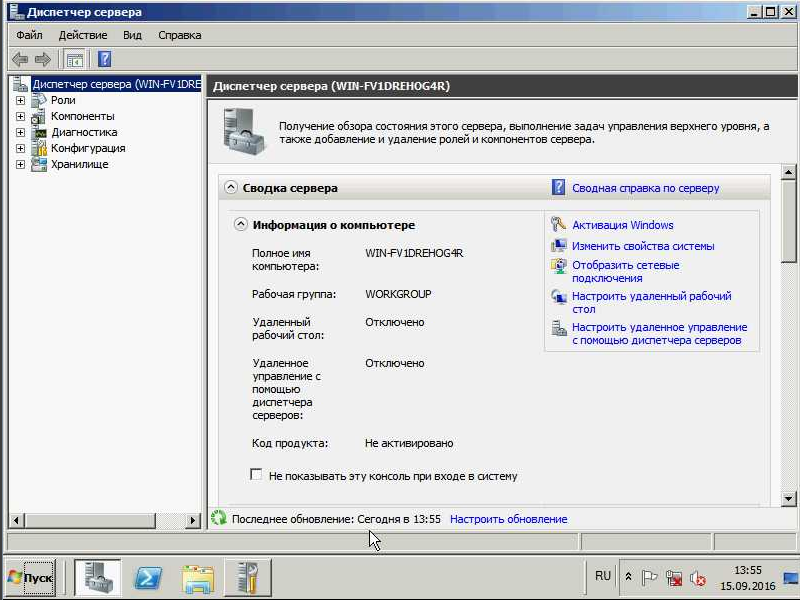Click the Изменить свойства системы link

click(643, 246)
